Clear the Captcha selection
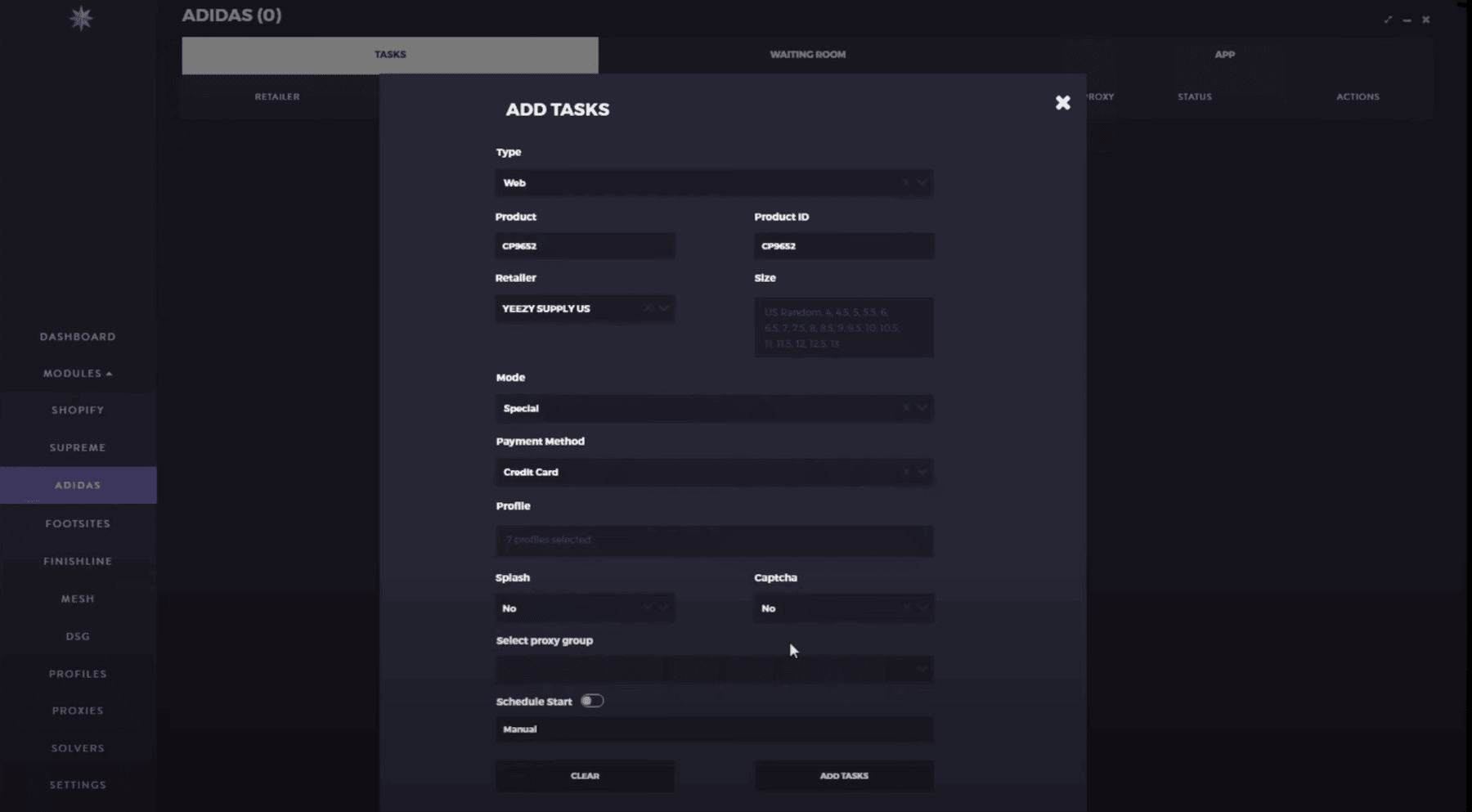Image resolution: width=1472 pixels, height=812 pixels. pyautogui.click(x=905, y=608)
